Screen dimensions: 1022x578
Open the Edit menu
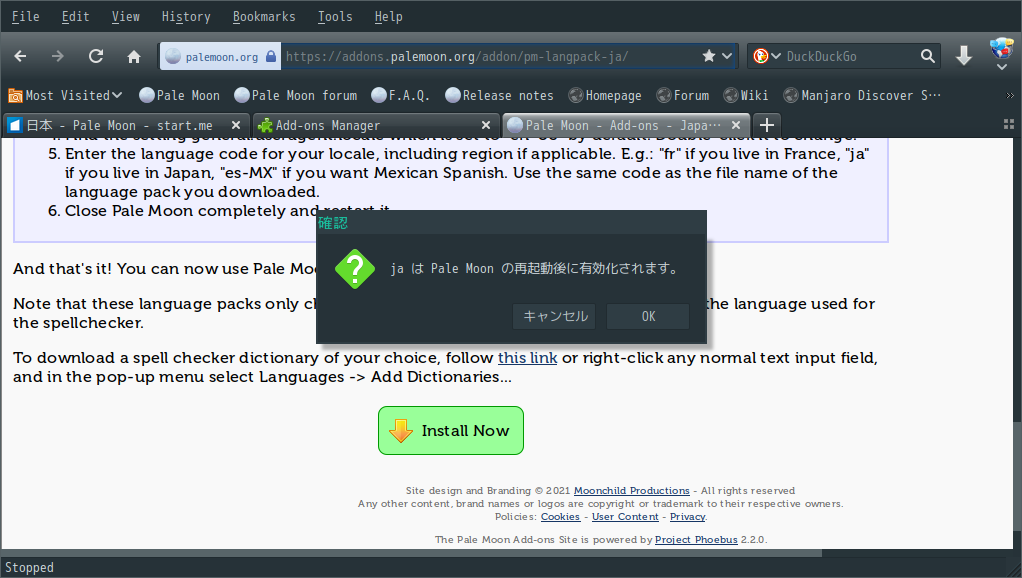[x=76, y=16]
